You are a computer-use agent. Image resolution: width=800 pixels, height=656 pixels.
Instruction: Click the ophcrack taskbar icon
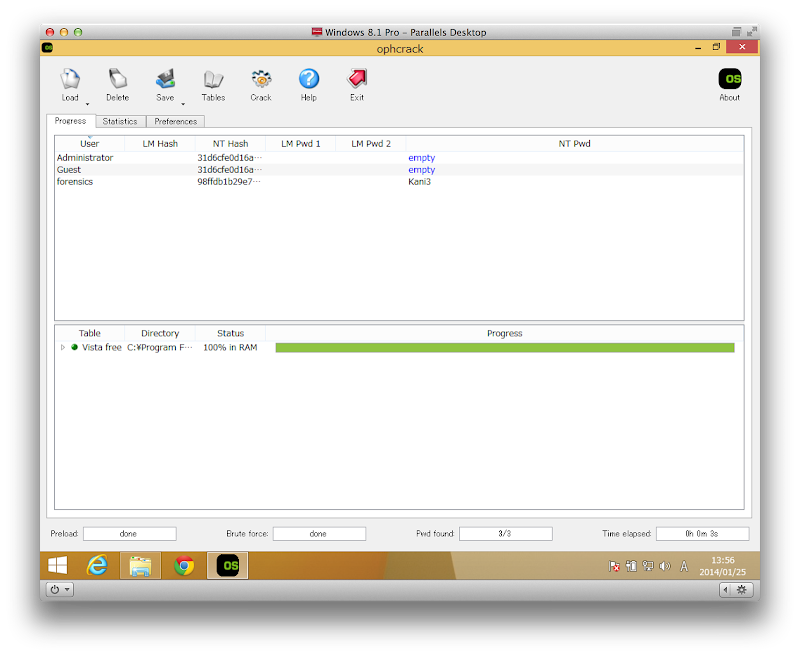(x=228, y=565)
